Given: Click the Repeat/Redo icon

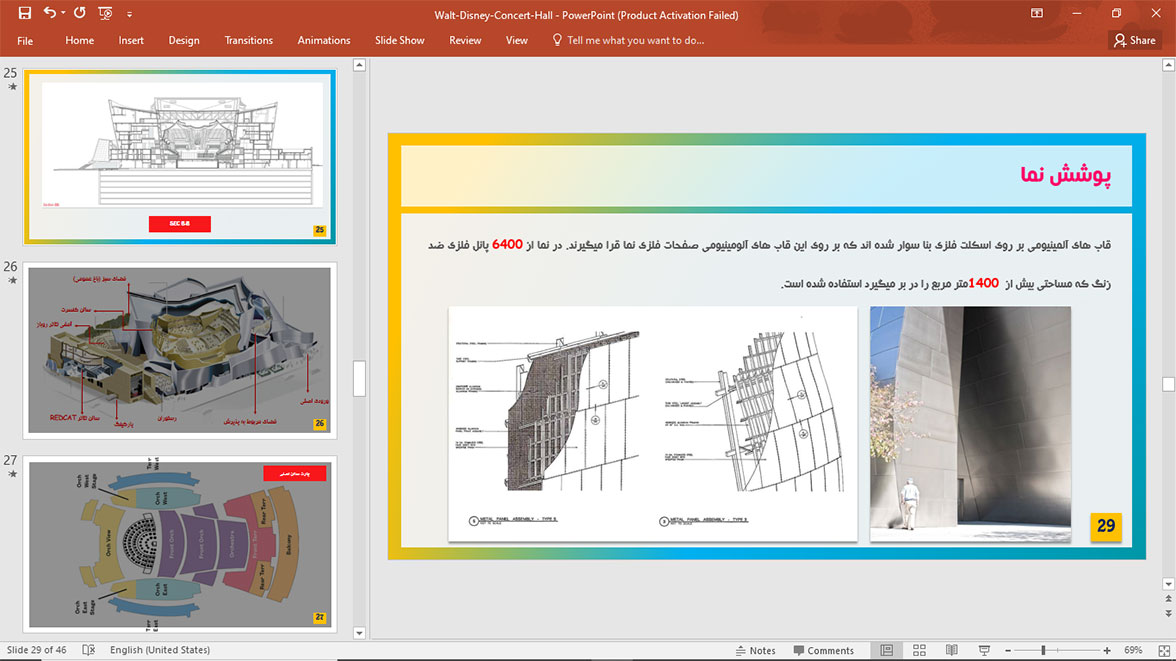Looking at the screenshot, I should click(80, 13).
